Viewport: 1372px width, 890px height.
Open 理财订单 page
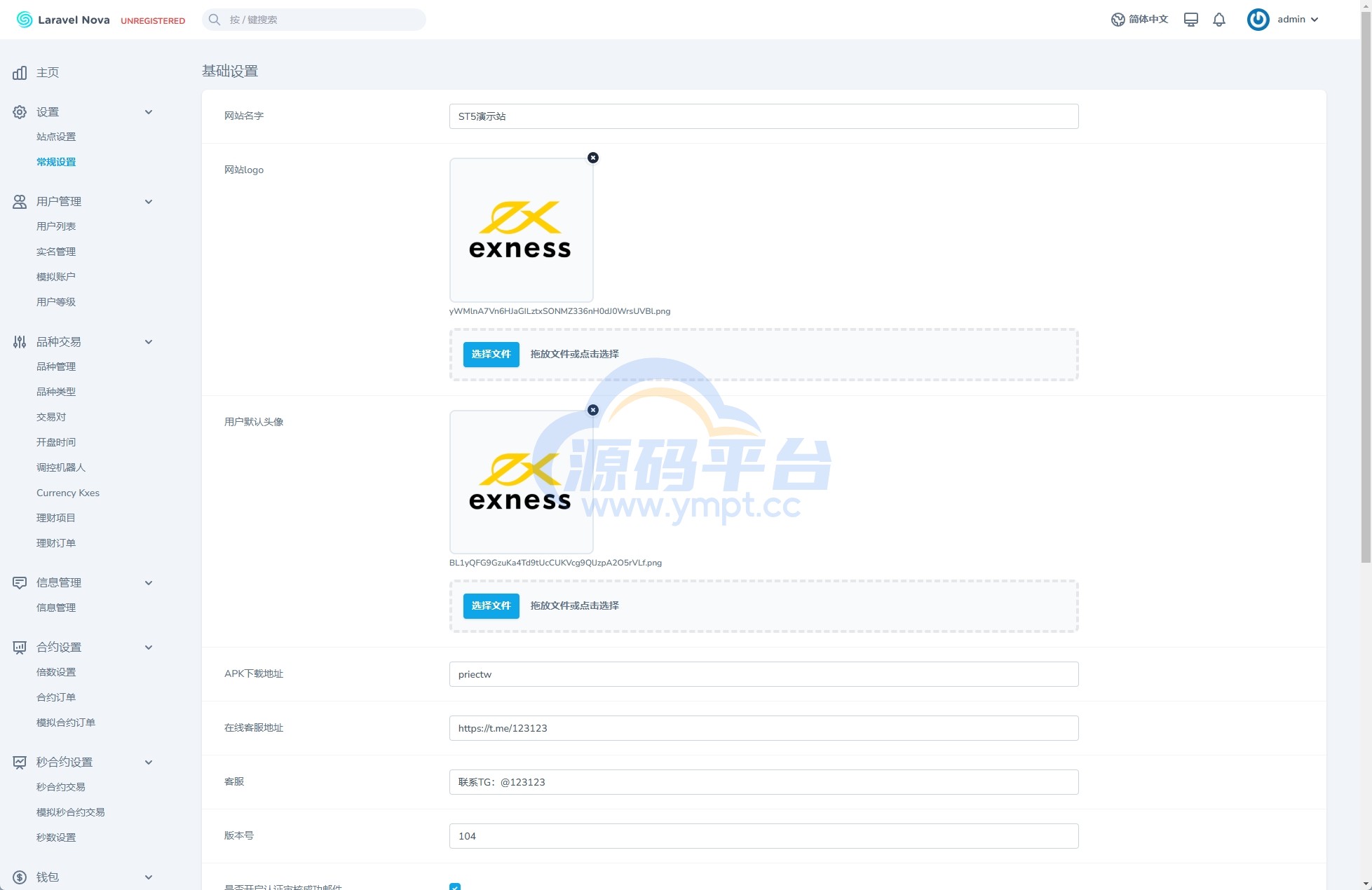56,543
